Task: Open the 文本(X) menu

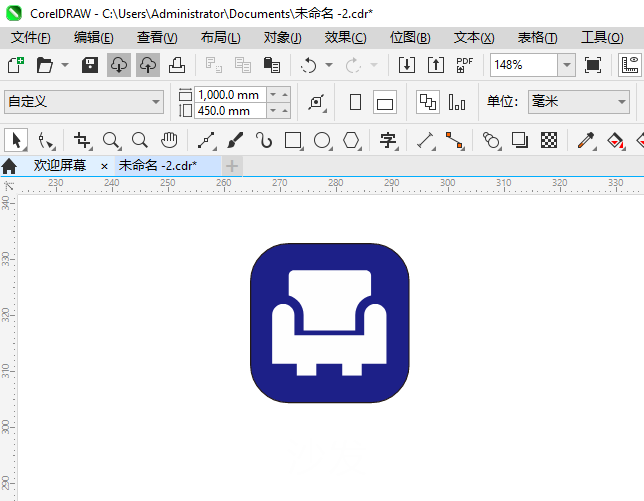Action: coord(474,37)
